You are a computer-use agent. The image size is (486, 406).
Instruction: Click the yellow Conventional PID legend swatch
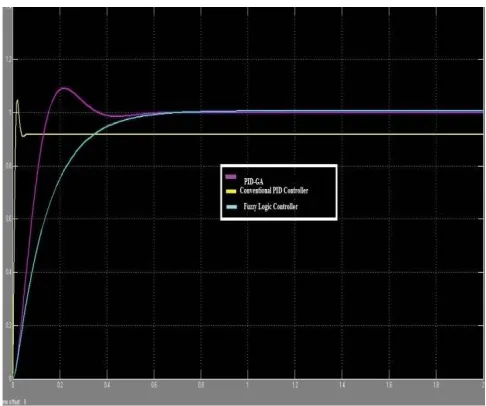pyautogui.click(x=231, y=191)
